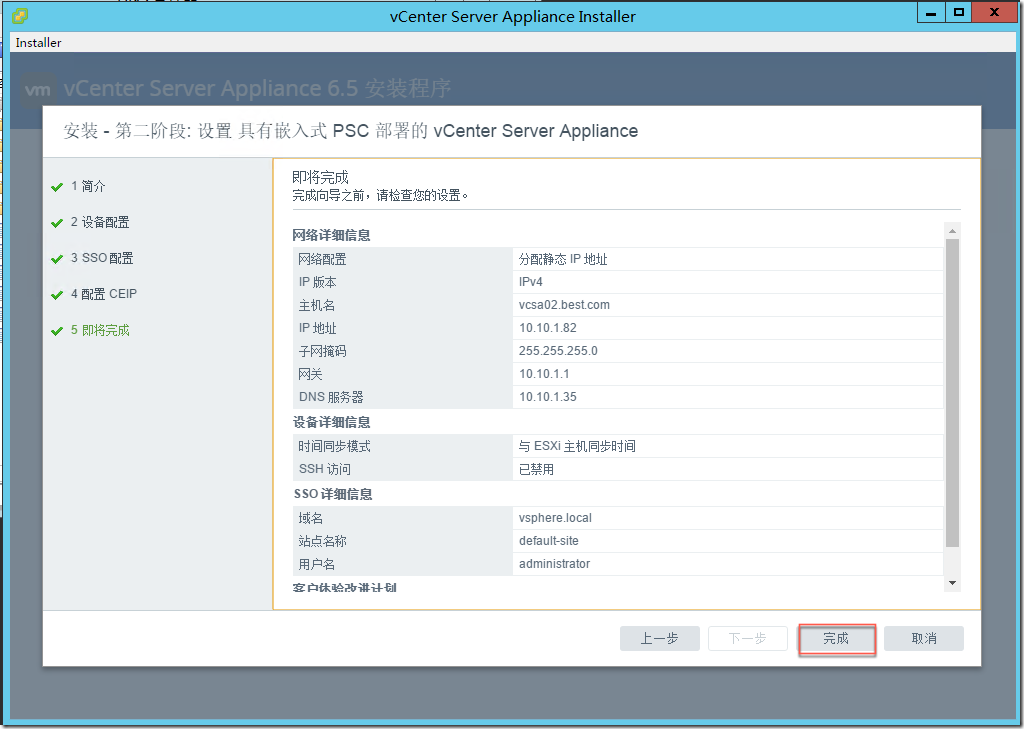The height and width of the screenshot is (729, 1024).
Task: Click domain value vsphere.local
Action: 555,518
